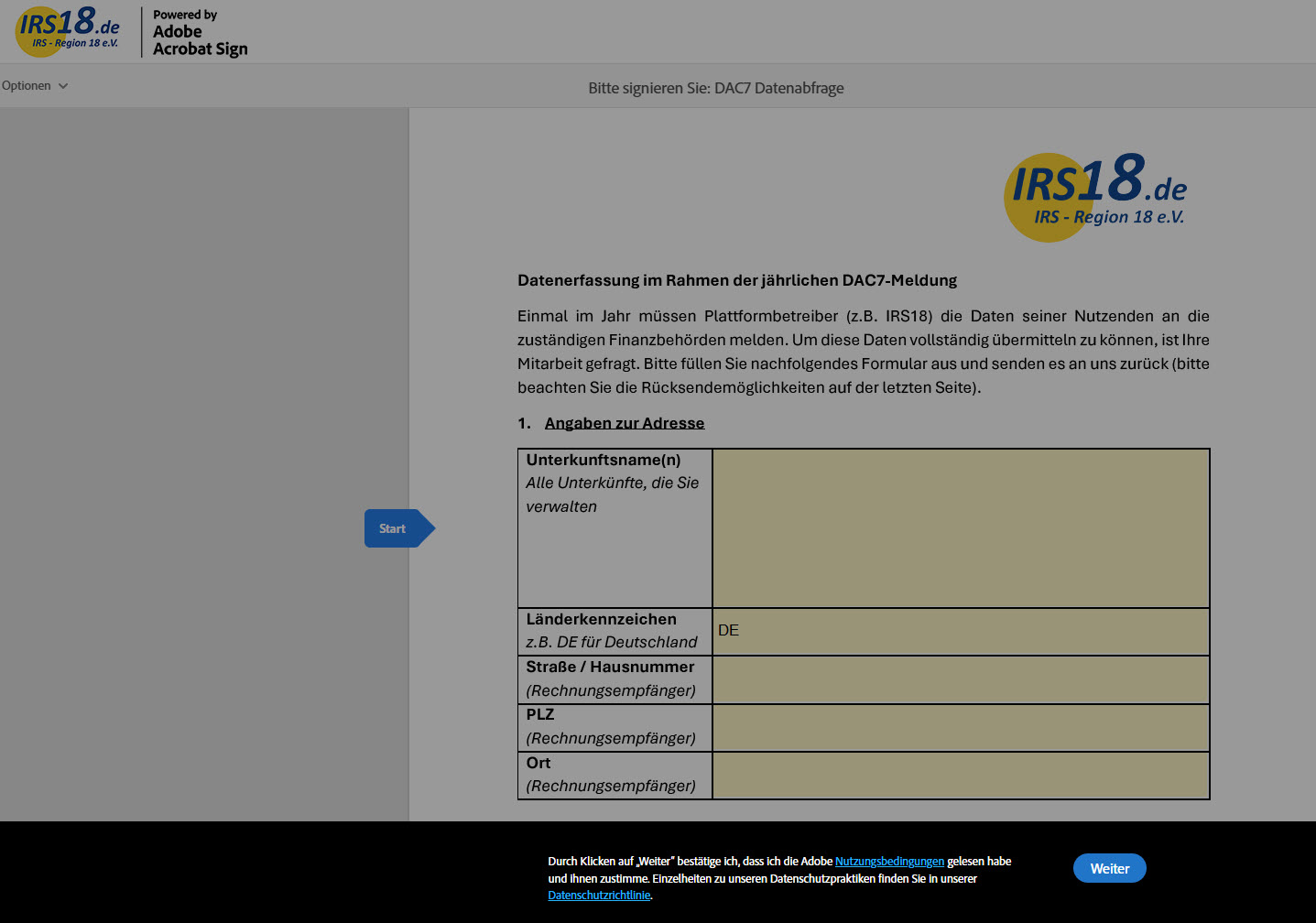Click into the Straße / Hausnummer field
The height and width of the screenshot is (923, 1316).
pos(960,679)
